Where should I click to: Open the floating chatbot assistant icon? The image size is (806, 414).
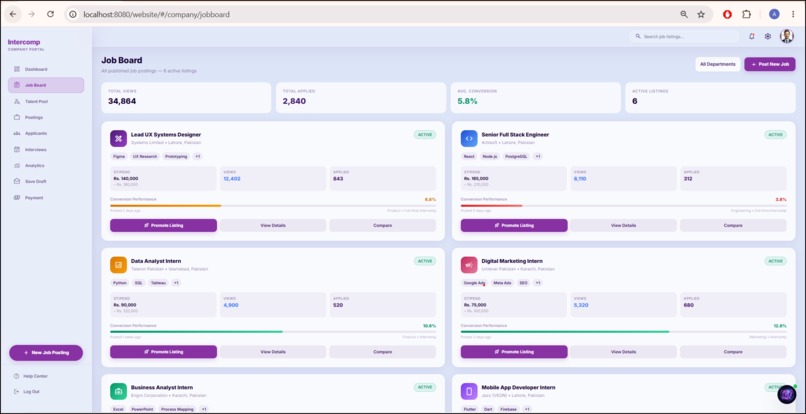tap(786, 394)
